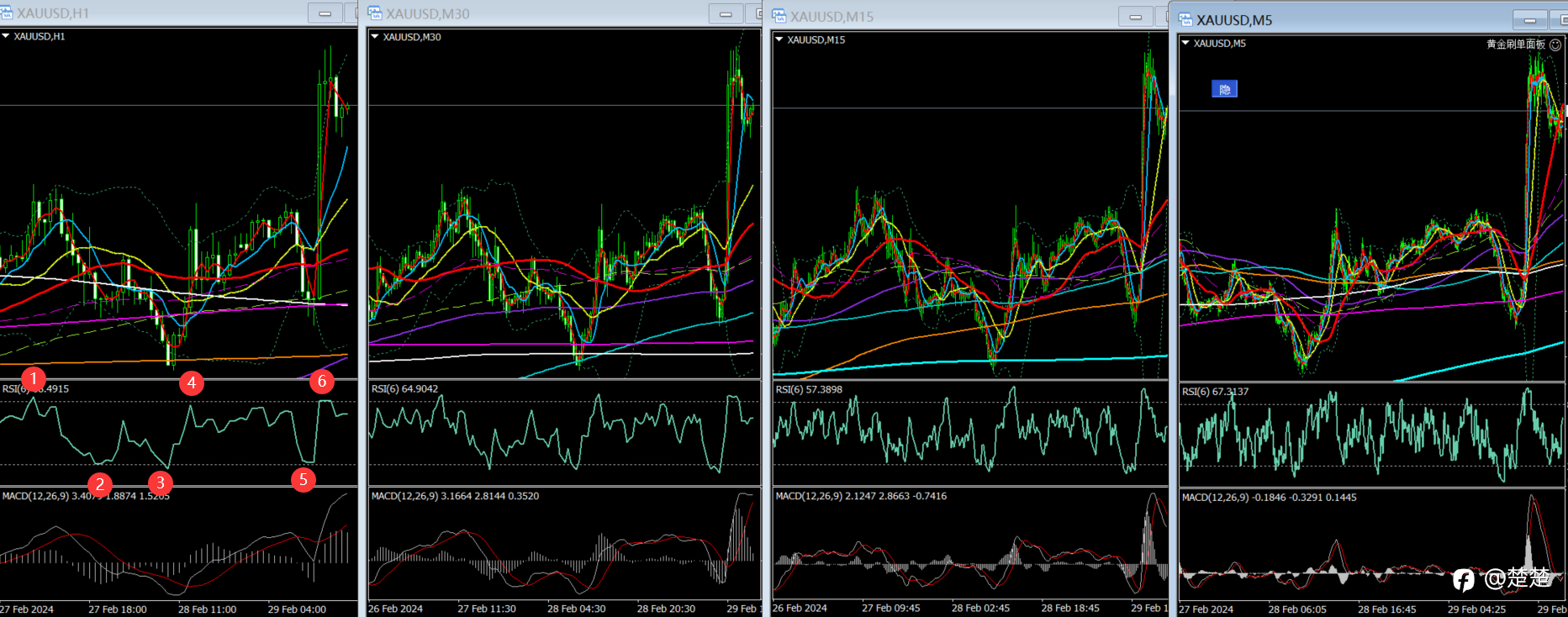
Task: Click the 28 Feb 20:30 time label in M30 chart
Action: [666, 609]
